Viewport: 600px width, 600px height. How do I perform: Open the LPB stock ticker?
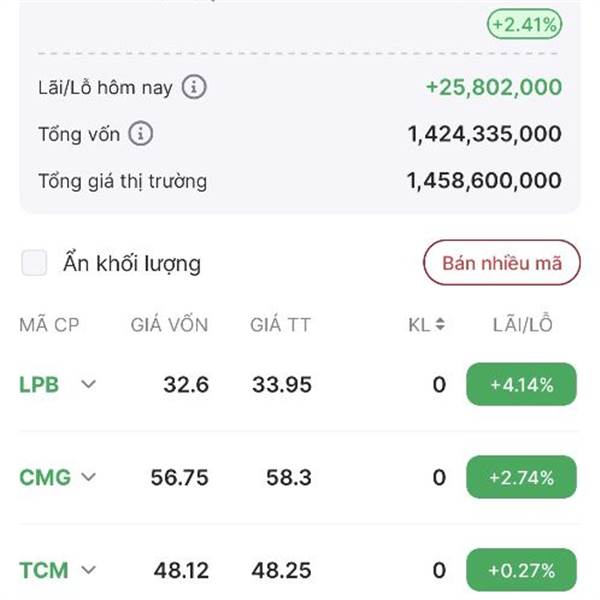[x=39, y=385]
